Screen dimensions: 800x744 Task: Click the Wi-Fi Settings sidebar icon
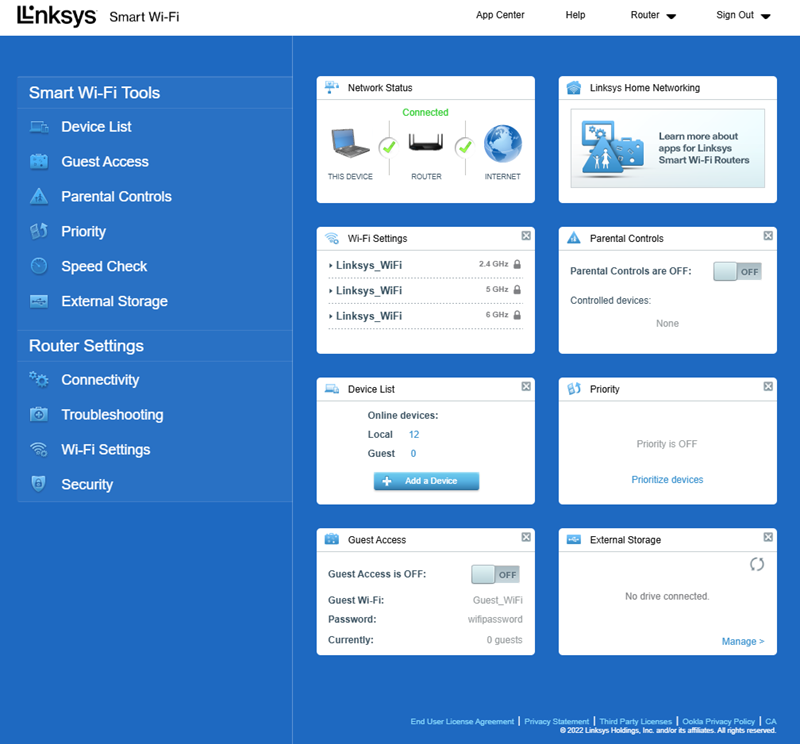[x=39, y=450]
